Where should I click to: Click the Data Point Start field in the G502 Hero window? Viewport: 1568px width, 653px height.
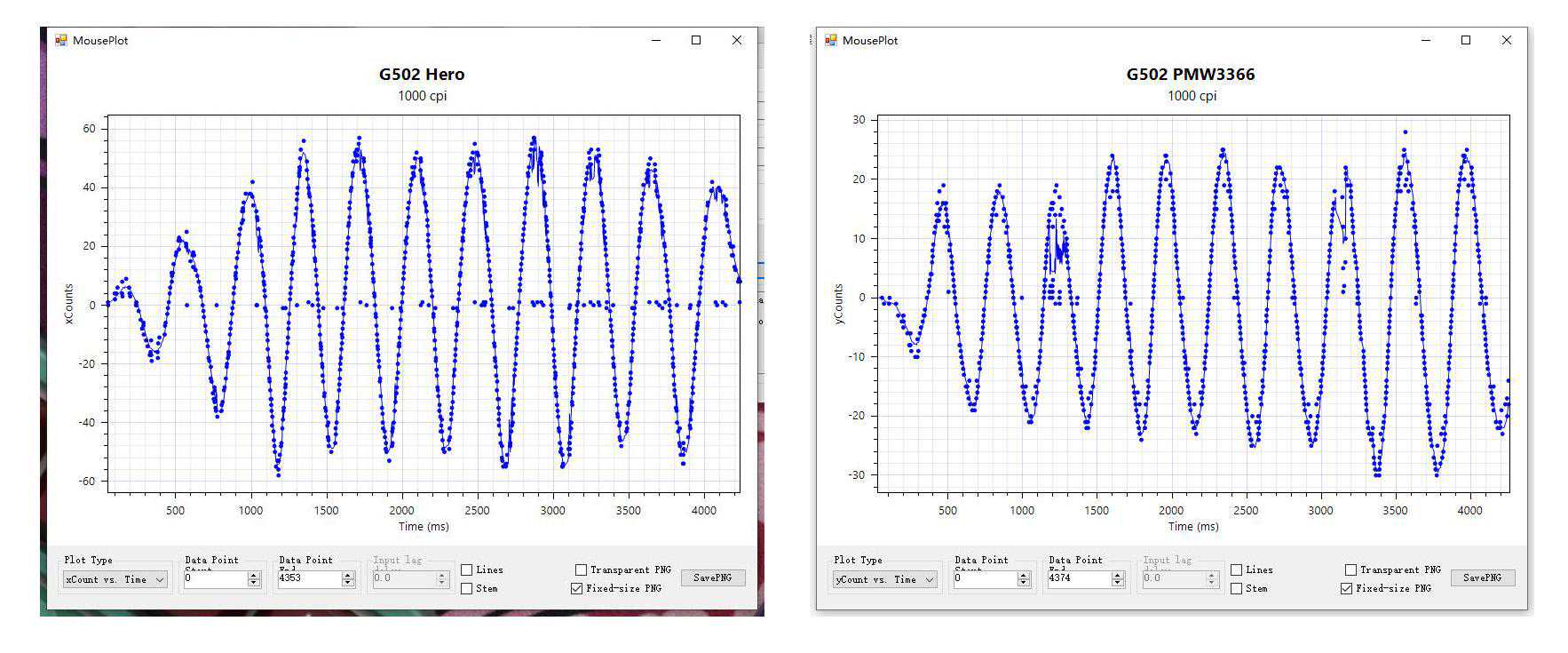coord(214,578)
